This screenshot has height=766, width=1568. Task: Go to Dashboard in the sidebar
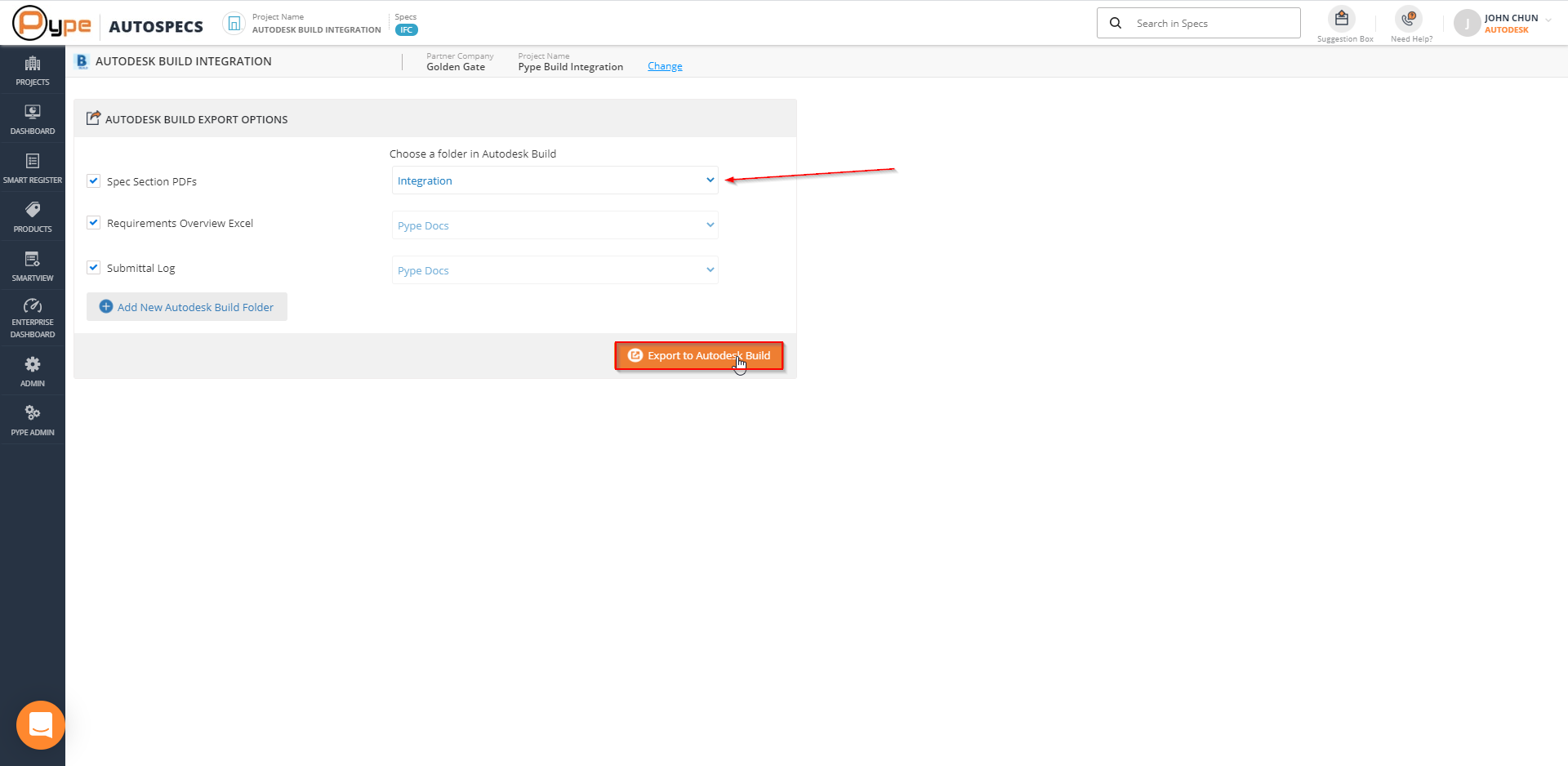[33, 119]
